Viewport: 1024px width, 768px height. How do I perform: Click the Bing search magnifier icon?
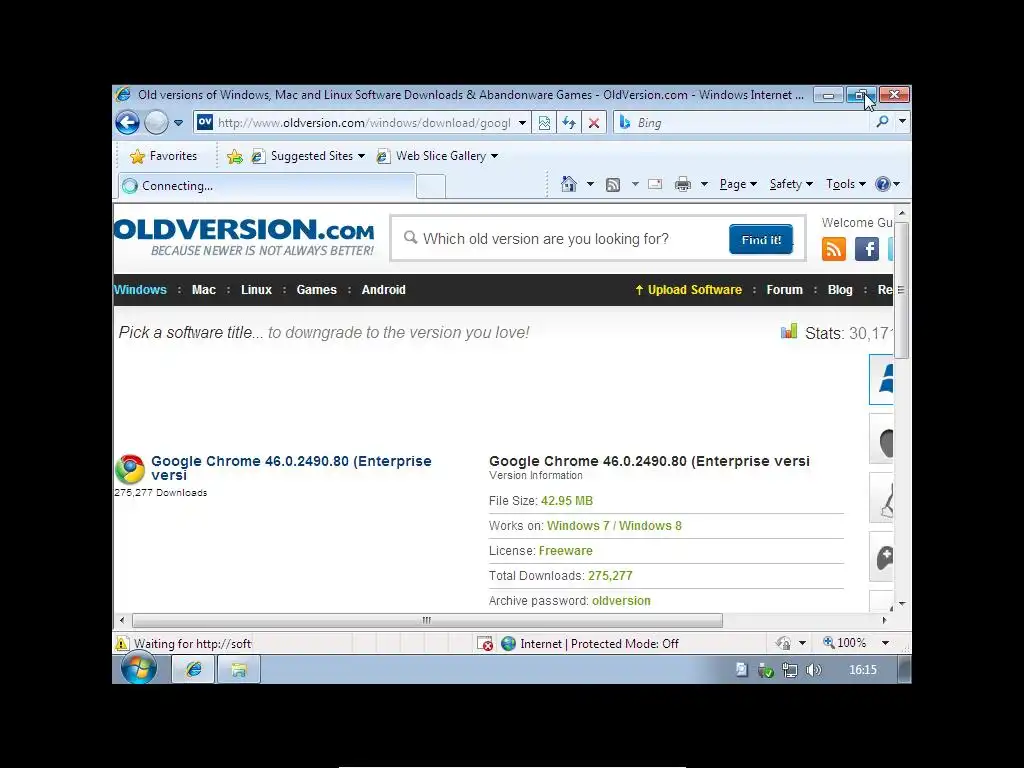[x=882, y=121]
